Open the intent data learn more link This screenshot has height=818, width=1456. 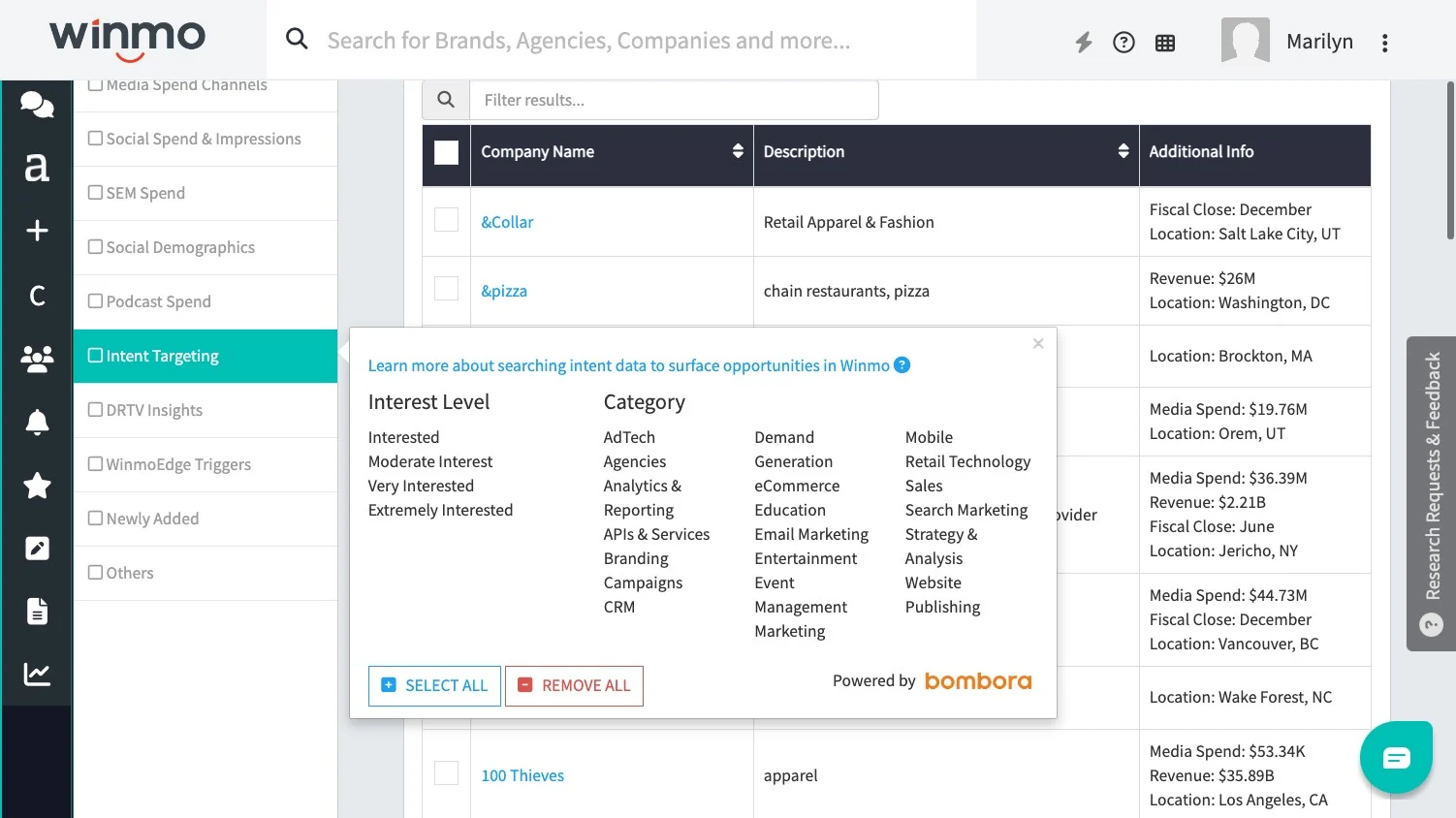628,365
